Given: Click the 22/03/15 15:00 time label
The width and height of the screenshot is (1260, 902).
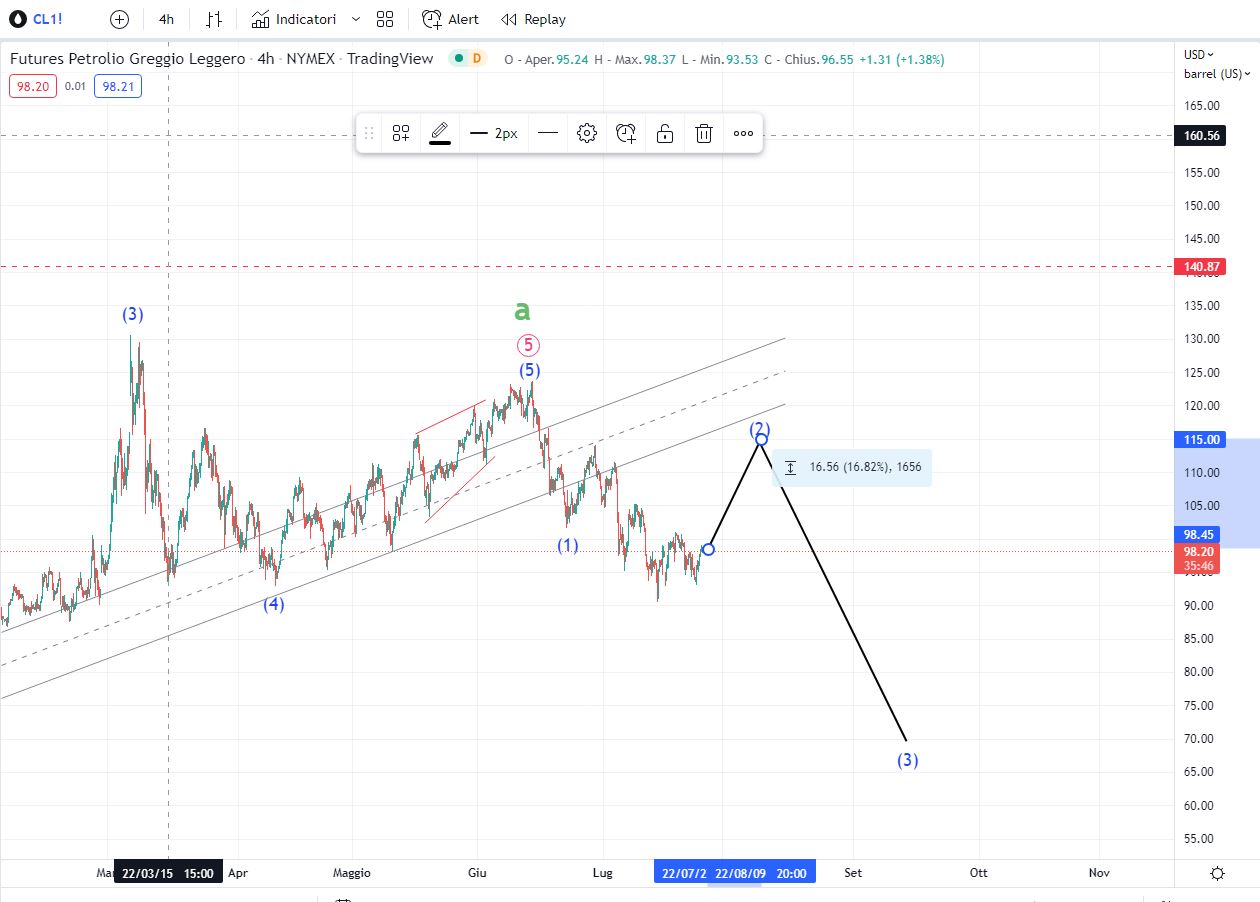Looking at the screenshot, I should [x=167, y=873].
